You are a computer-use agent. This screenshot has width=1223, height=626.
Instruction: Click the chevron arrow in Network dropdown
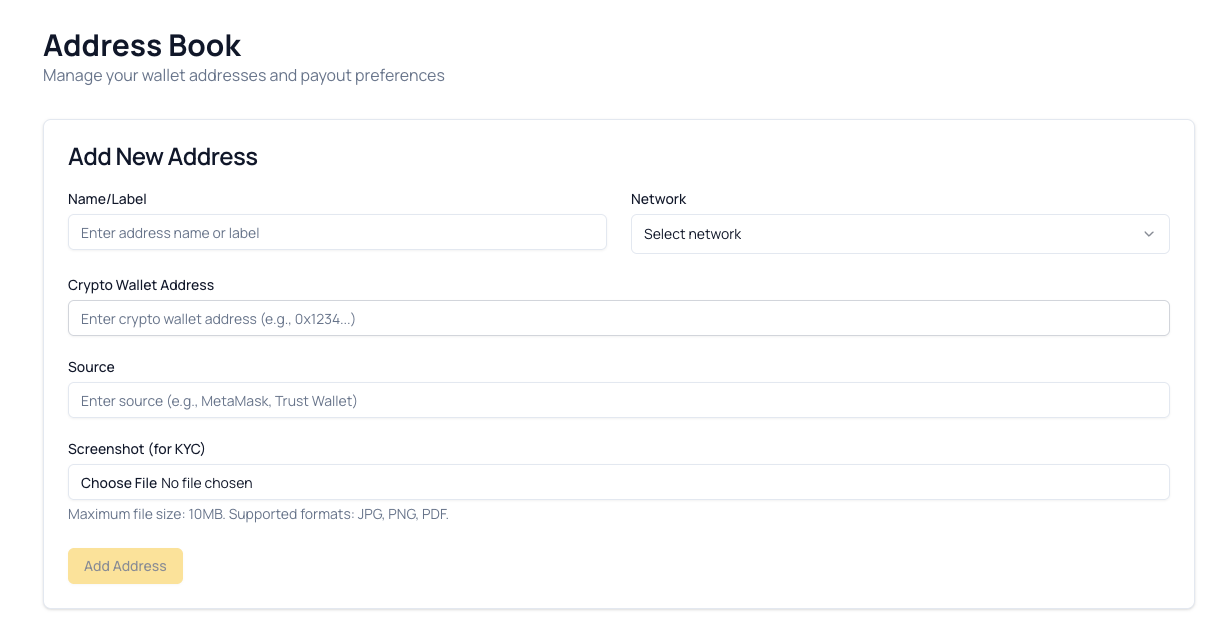pyautogui.click(x=1149, y=234)
